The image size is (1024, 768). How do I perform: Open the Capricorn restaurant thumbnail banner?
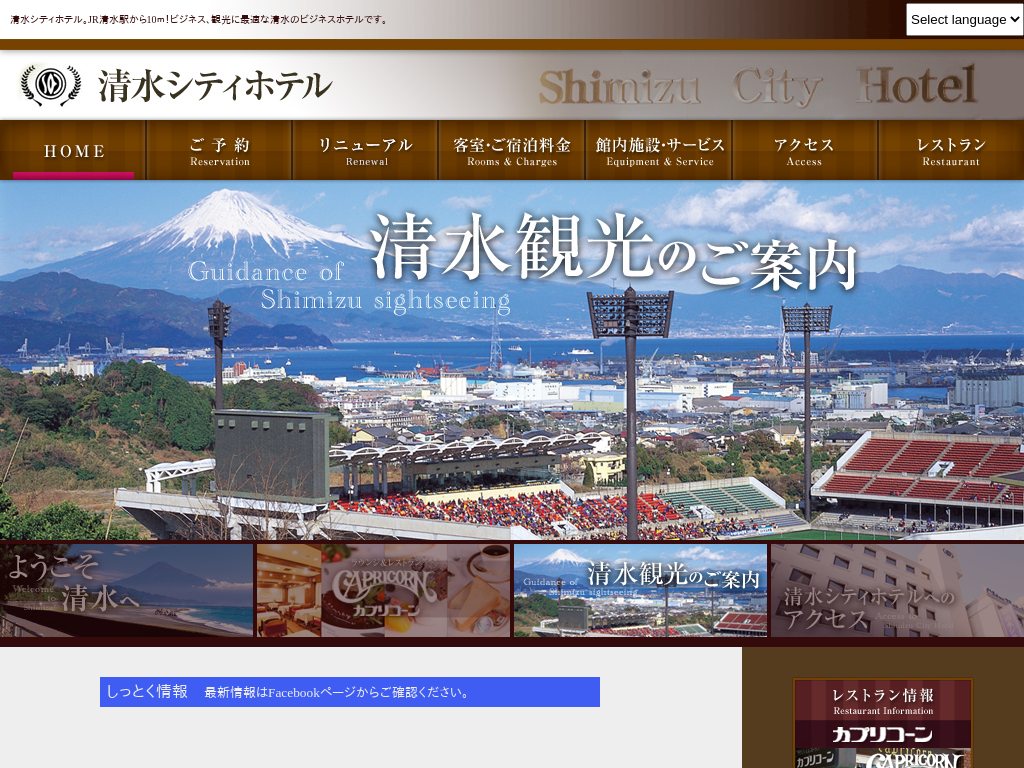point(383,590)
